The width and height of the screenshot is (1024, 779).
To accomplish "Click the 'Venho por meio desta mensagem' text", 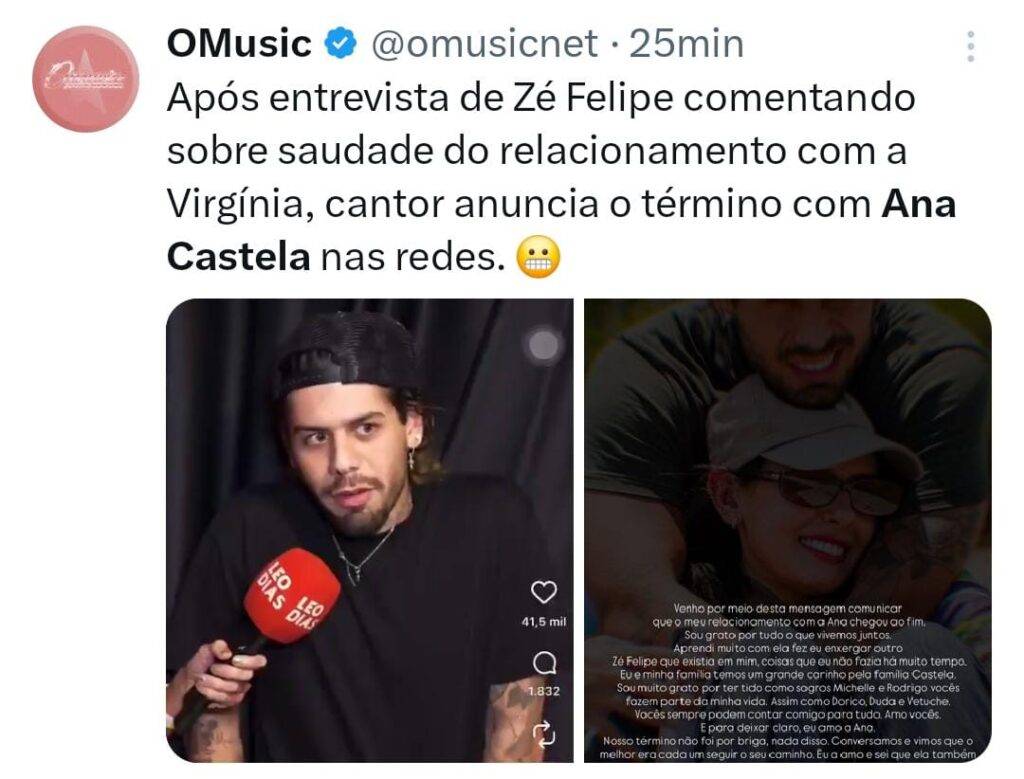I will point(787,608).
